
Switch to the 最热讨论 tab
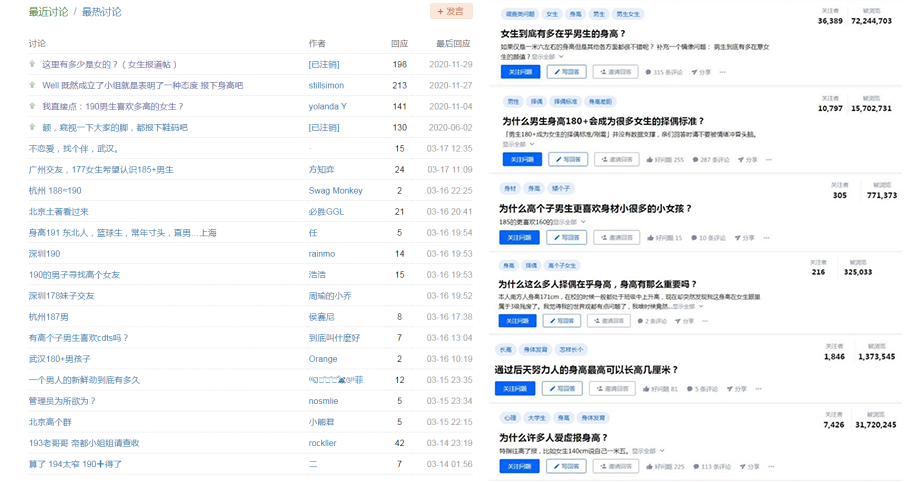[101, 12]
